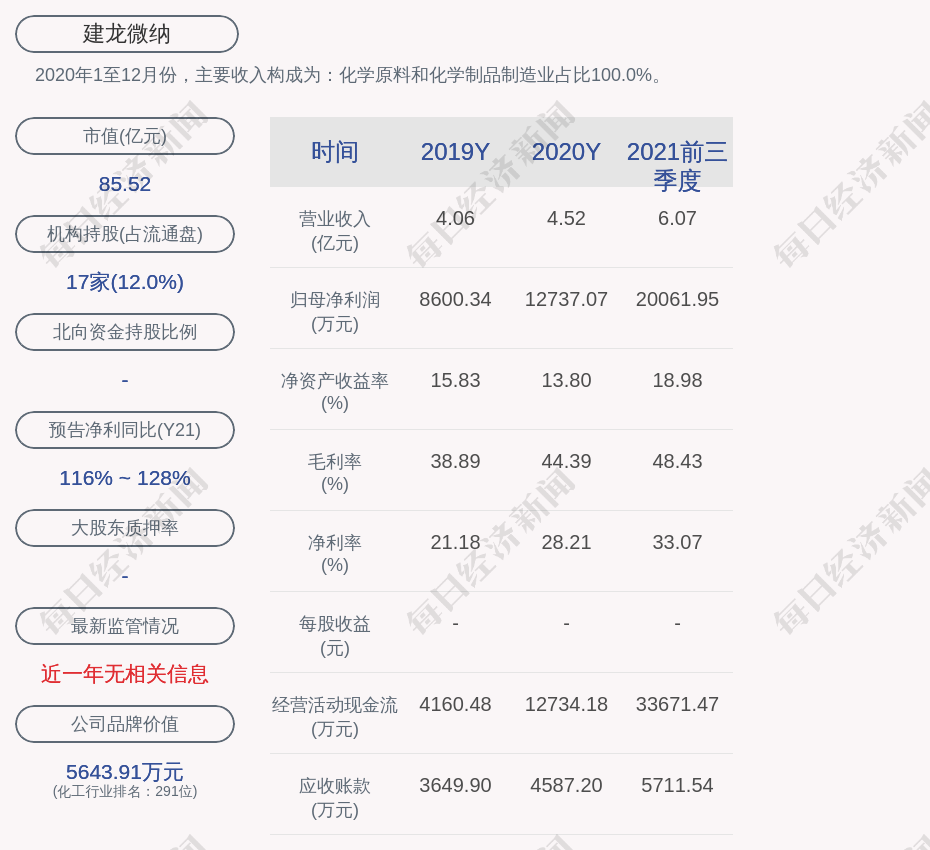This screenshot has width=930, height=850.
Task: Click the 2020Y revenue value 4.52
Action: tap(566, 218)
